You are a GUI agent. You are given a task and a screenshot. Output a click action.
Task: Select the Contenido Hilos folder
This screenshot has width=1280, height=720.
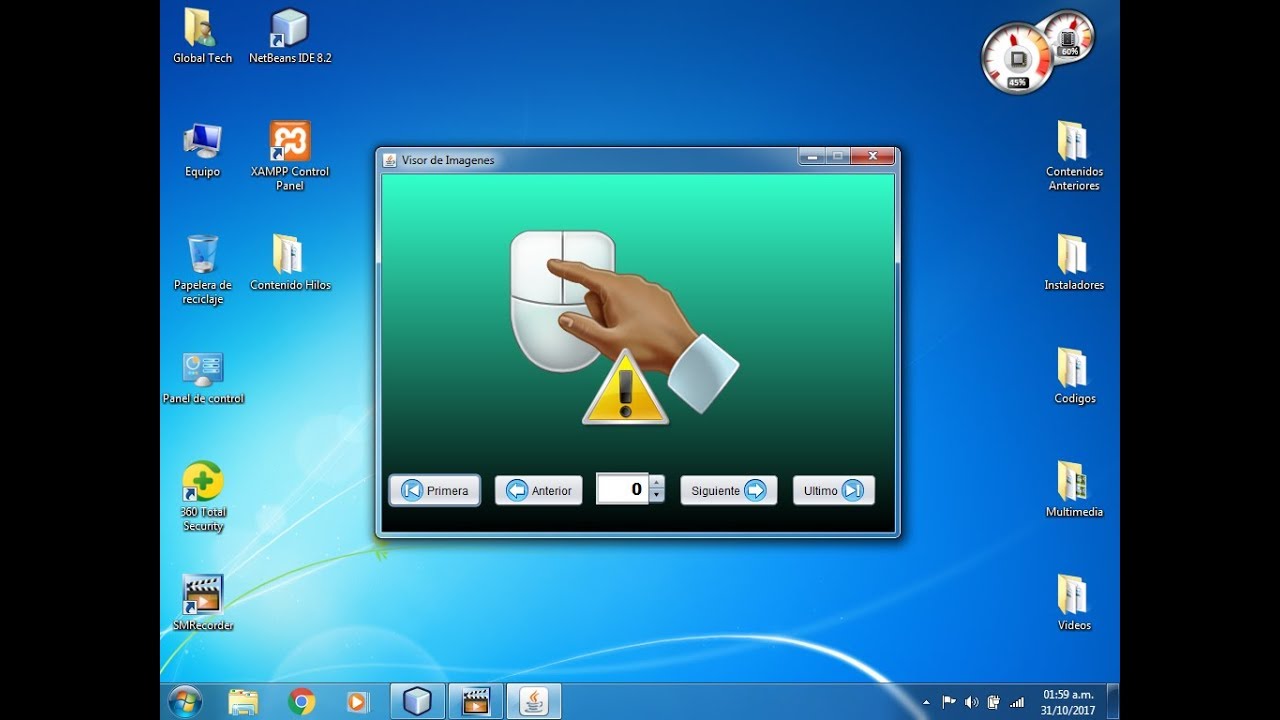(290, 263)
